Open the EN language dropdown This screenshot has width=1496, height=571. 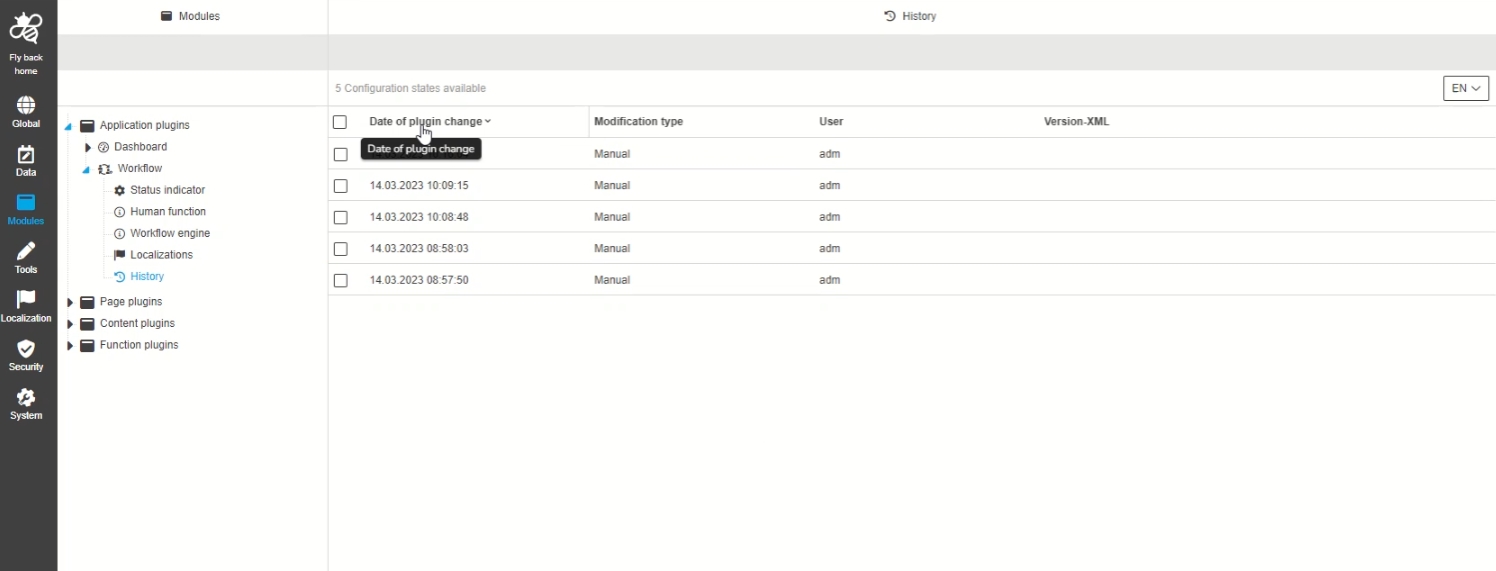point(1465,88)
